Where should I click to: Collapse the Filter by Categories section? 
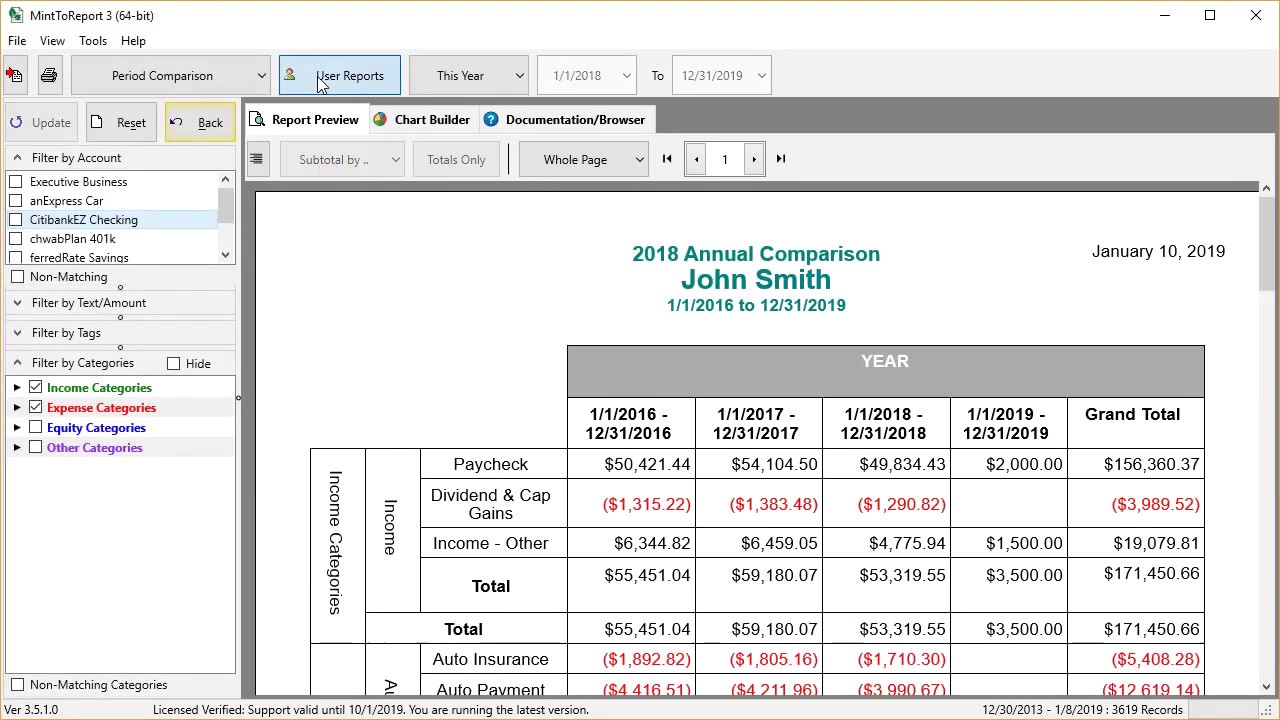pyautogui.click(x=17, y=363)
